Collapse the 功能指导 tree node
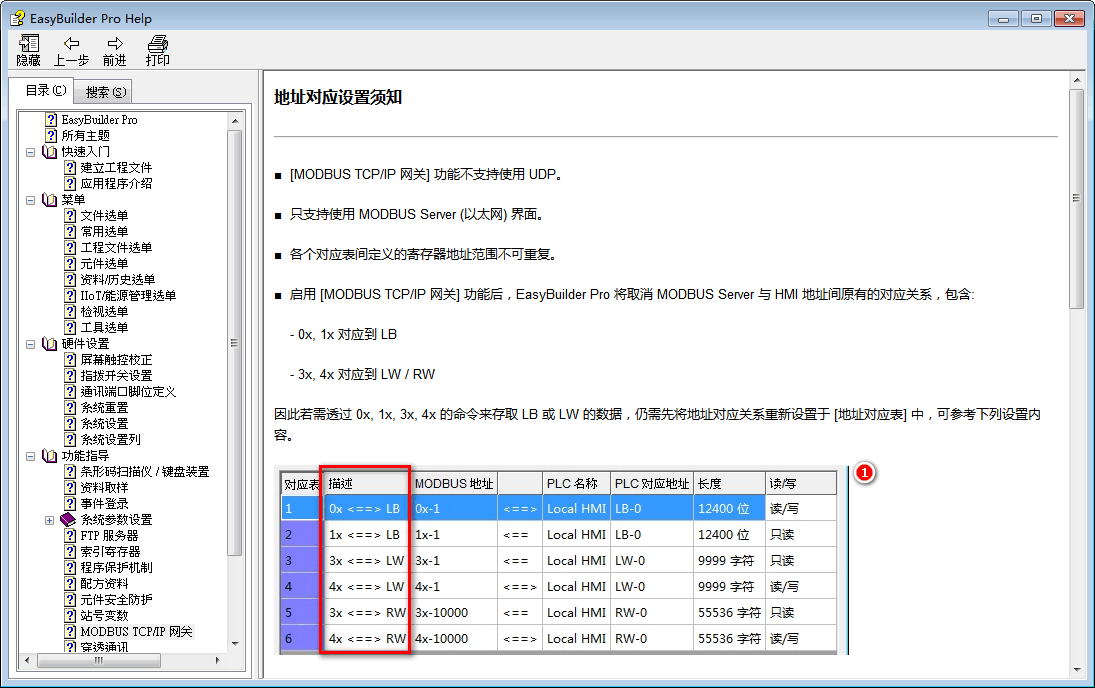The image size is (1095, 688). coord(30,457)
